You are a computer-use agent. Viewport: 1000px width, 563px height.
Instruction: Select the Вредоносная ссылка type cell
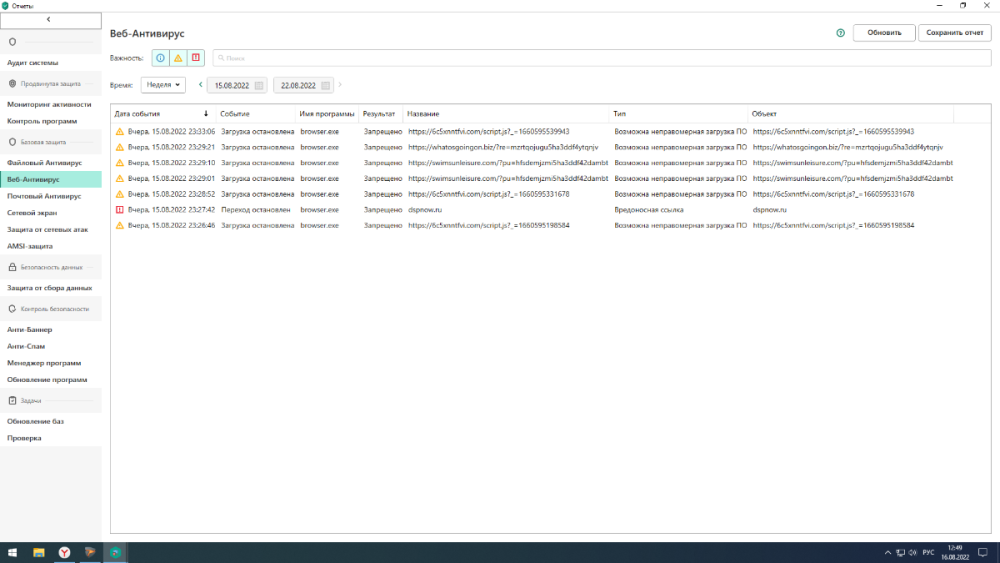pos(649,210)
